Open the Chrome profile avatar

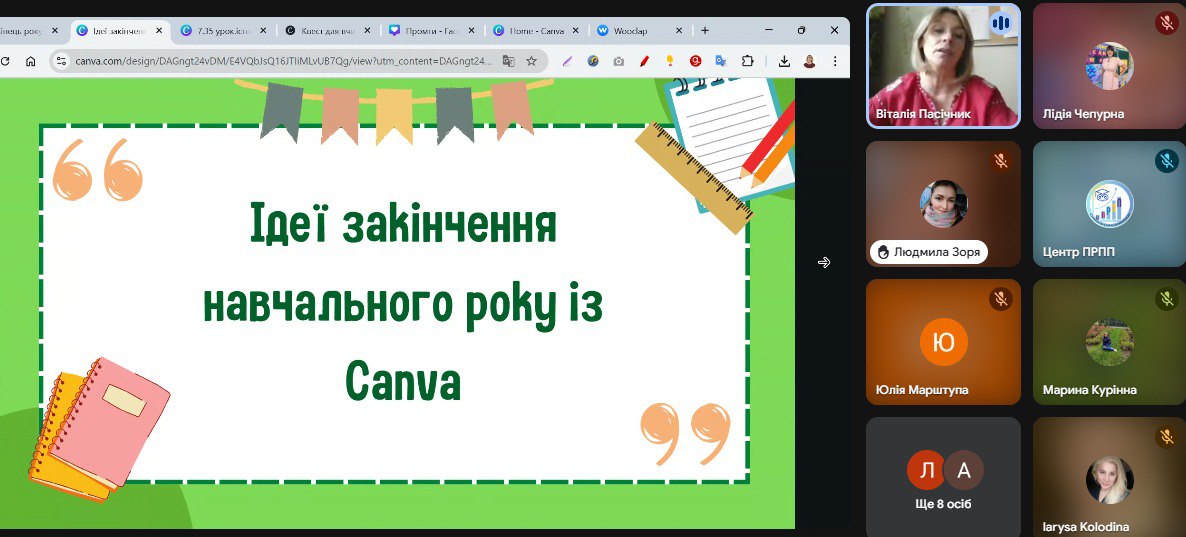click(809, 61)
